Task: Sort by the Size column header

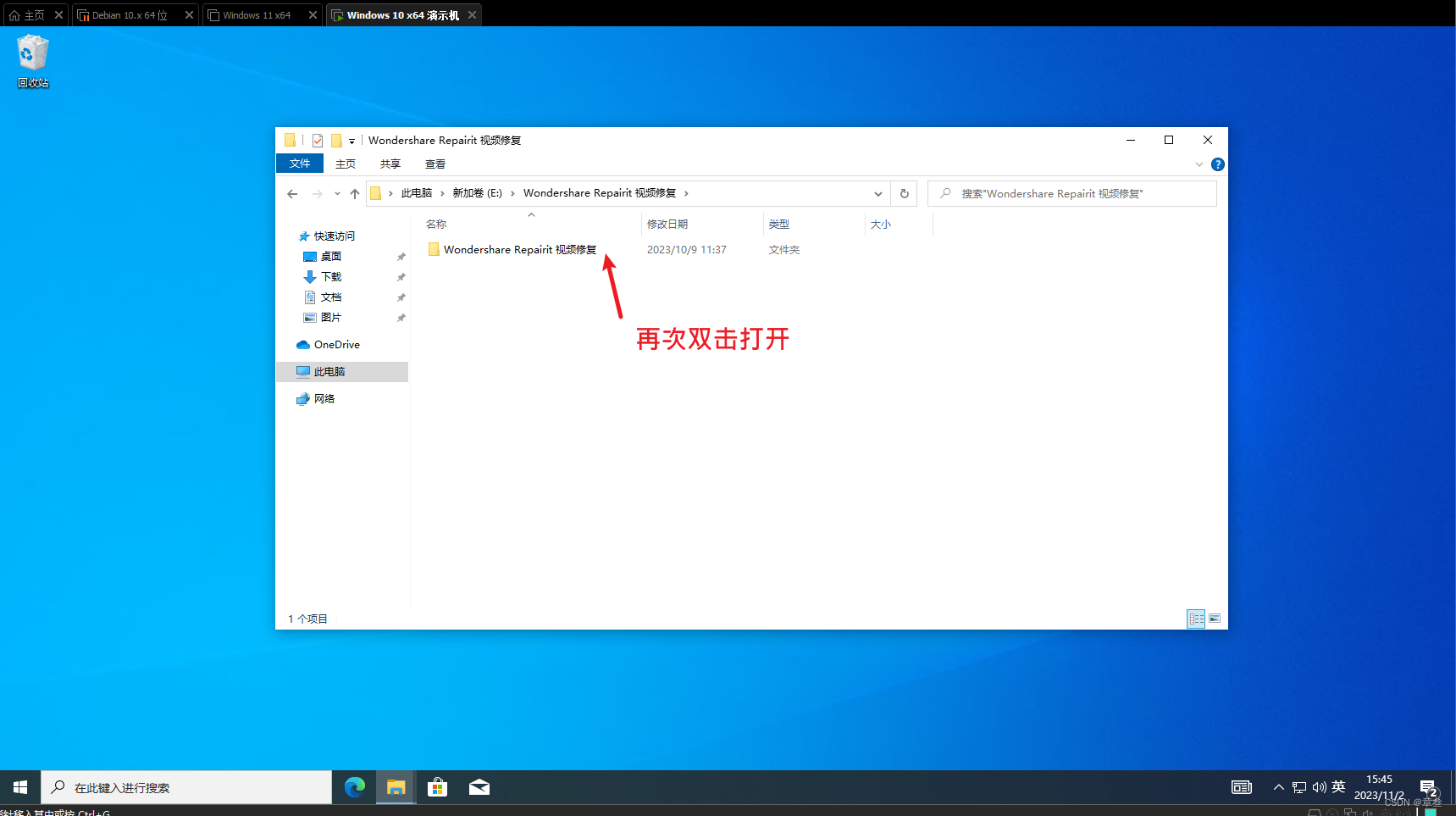Action: (899, 225)
